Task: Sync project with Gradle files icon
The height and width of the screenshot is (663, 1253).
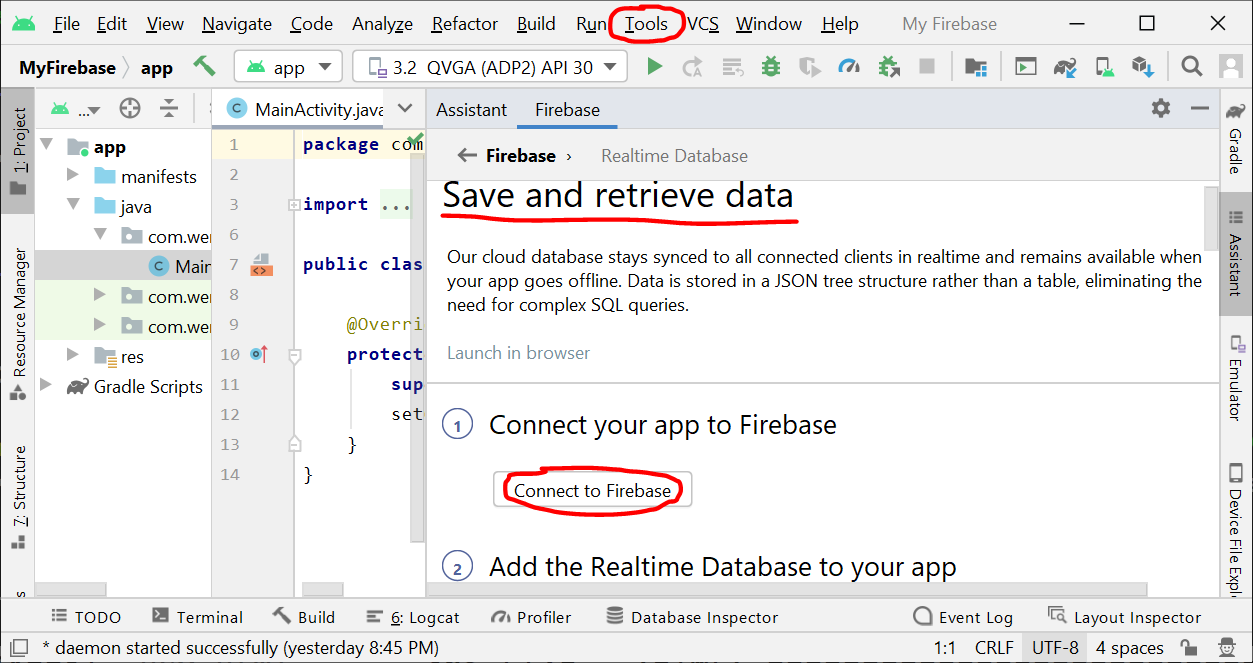Action: pyautogui.click(x=1065, y=67)
